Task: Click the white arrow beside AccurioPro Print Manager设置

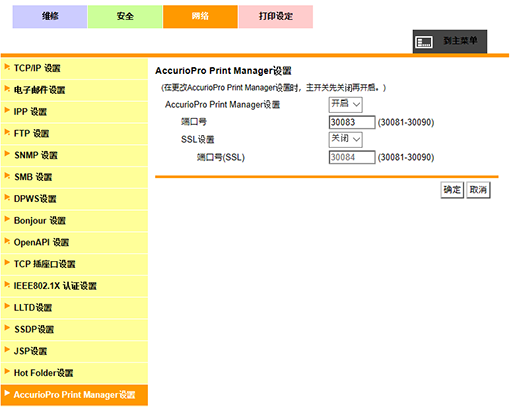Action: pyautogui.click(x=7, y=394)
